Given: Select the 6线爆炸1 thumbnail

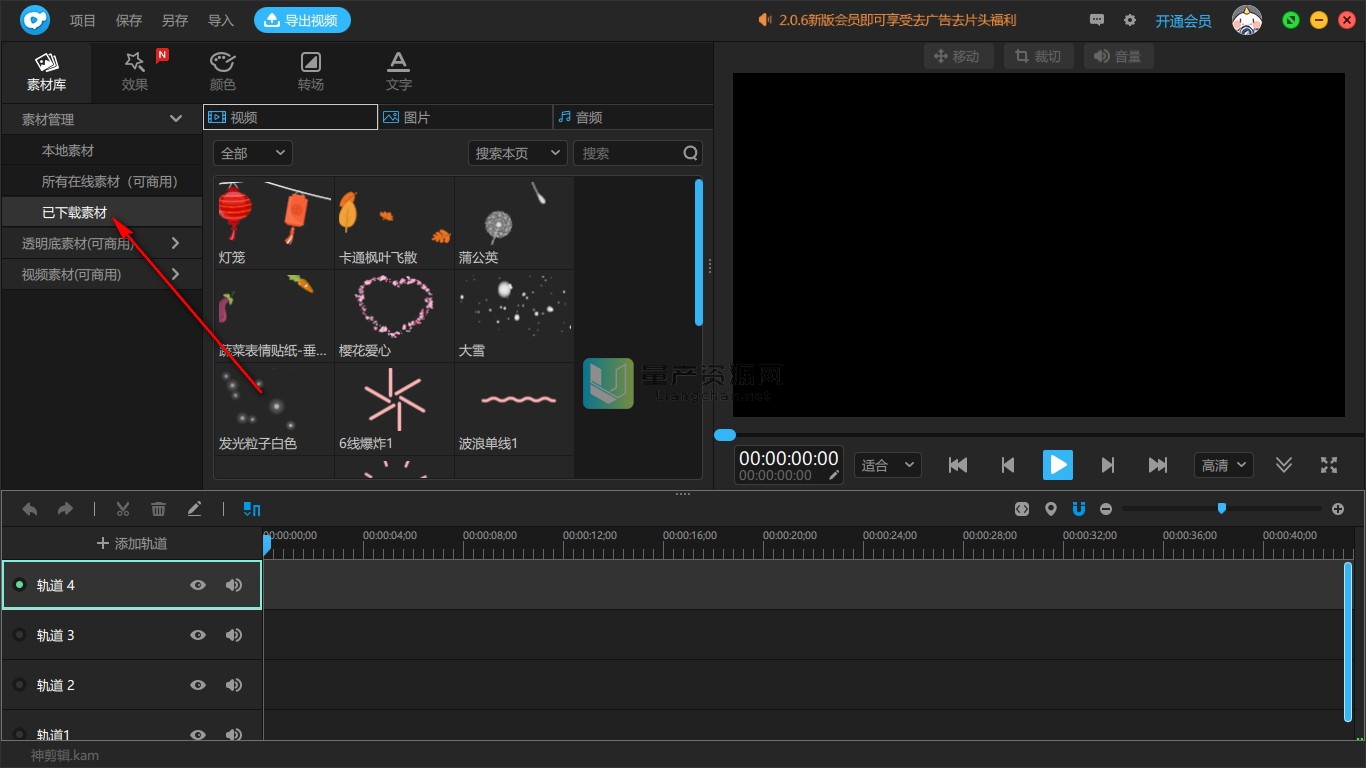Looking at the screenshot, I should click(x=394, y=408).
